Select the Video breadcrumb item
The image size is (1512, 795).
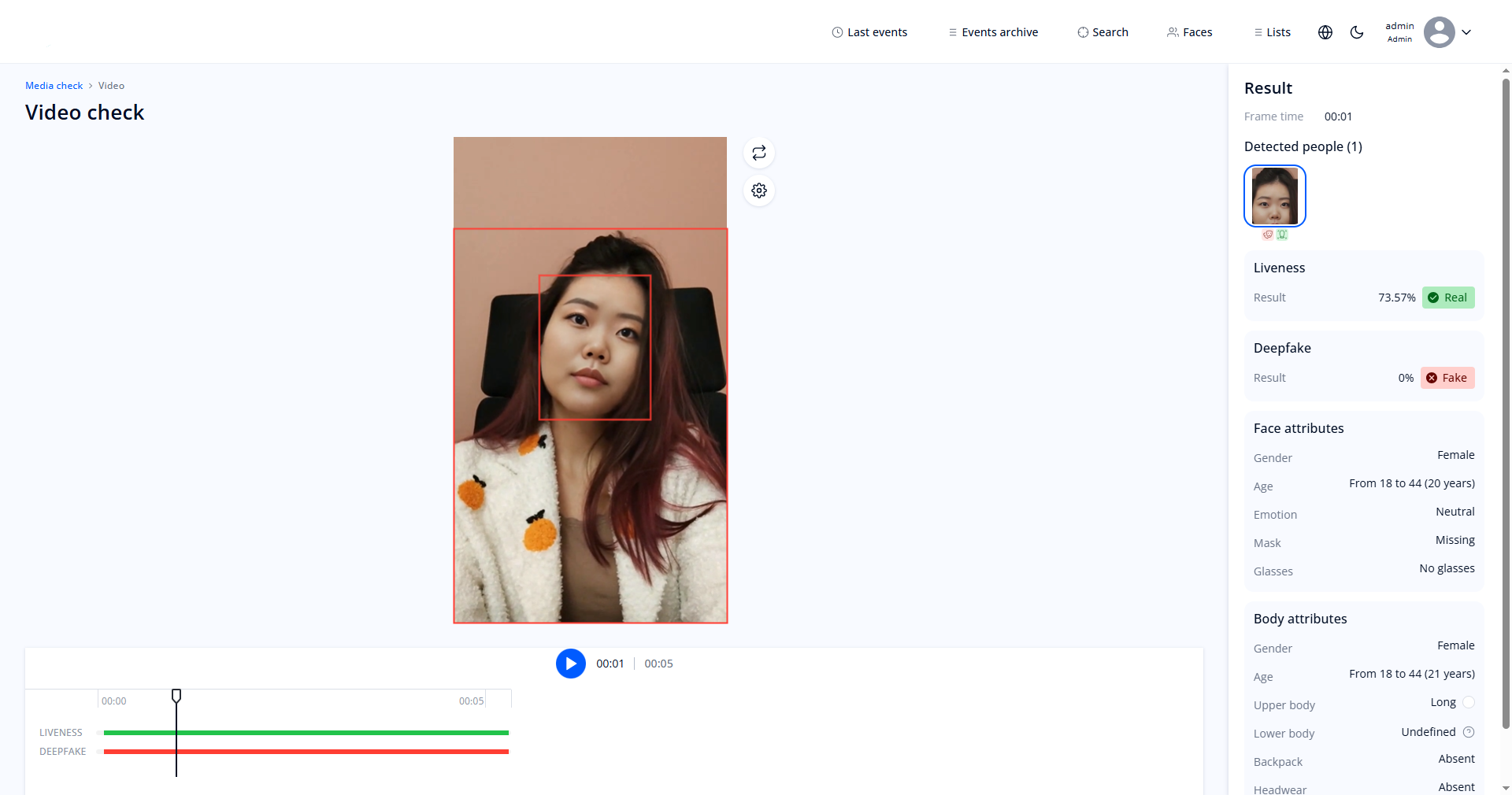[x=110, y=85]
